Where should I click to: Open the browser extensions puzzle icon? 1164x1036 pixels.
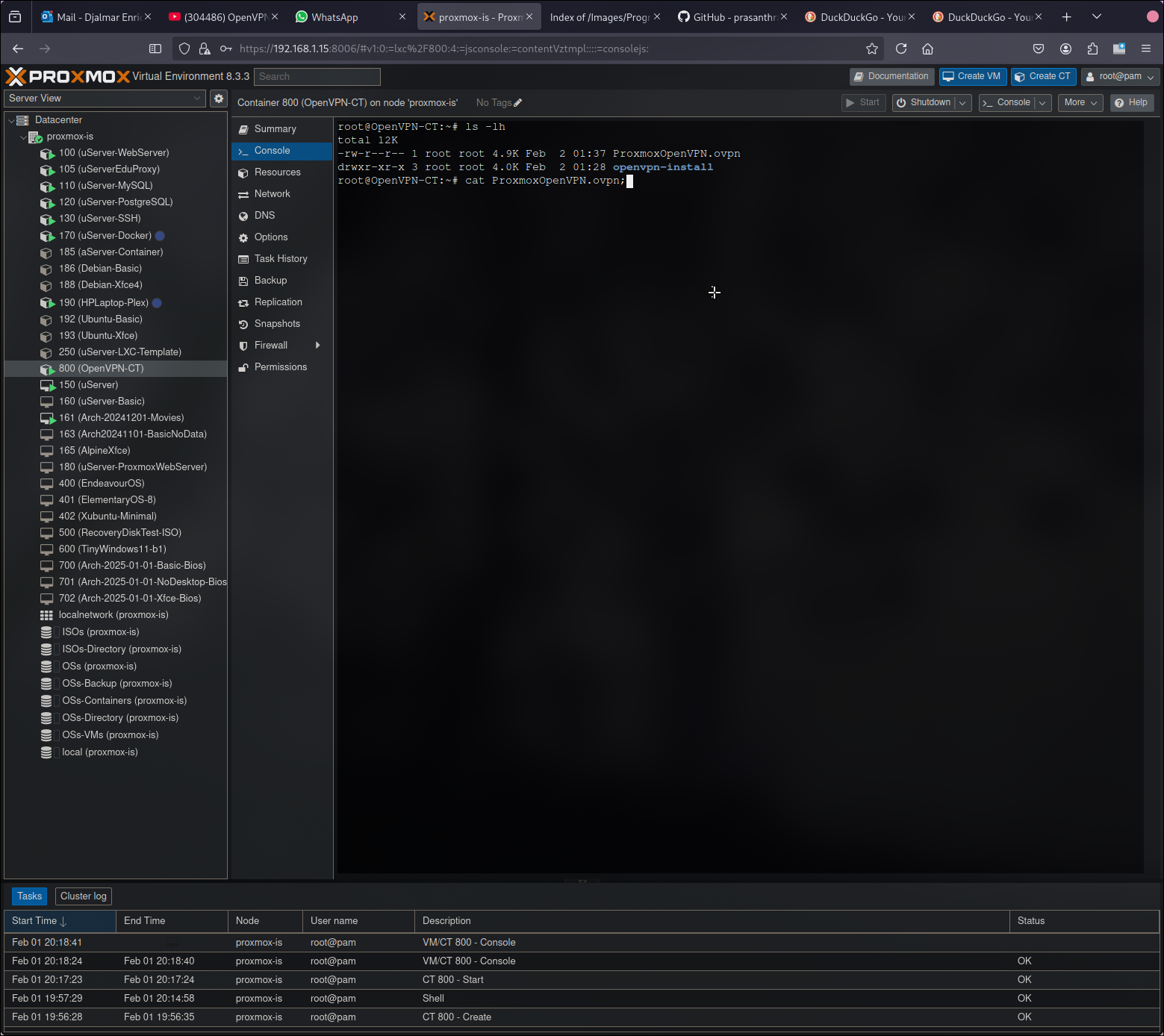pos(1092,49)
